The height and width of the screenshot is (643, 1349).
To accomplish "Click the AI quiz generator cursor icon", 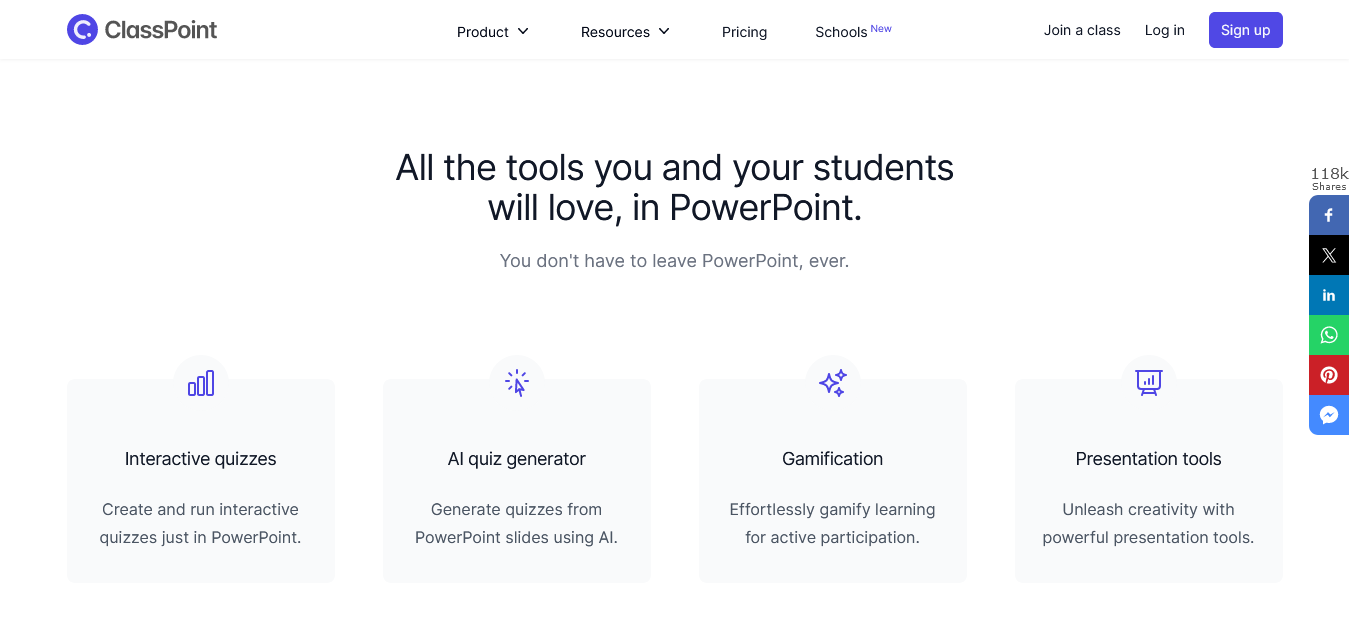I will [517, 383].
